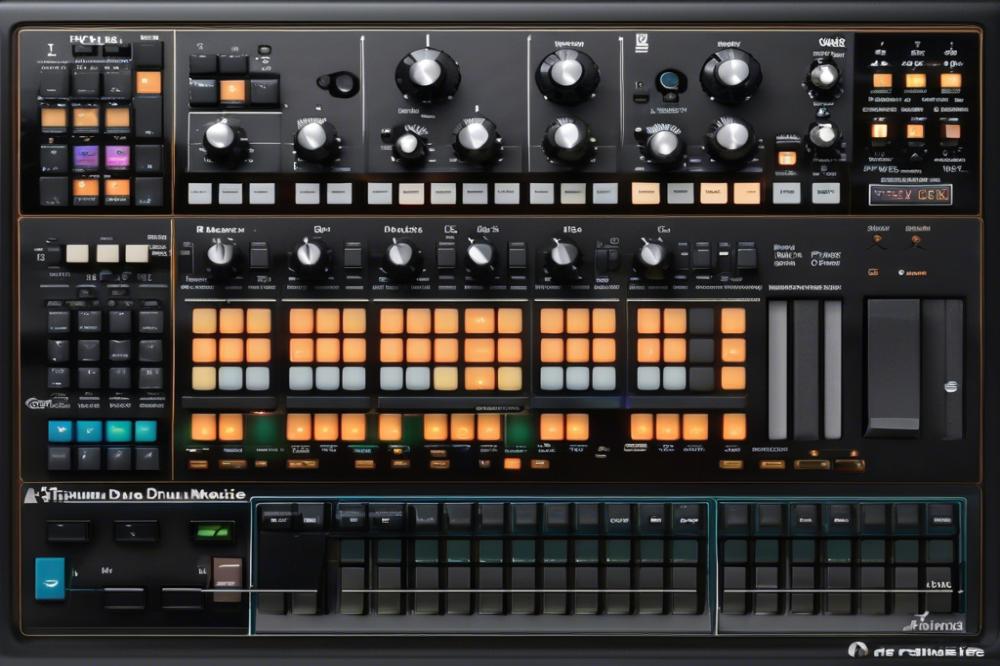Tap the third cyan pad in the left panel
Viewport: 1000px width, 666px height.
[118, 431]
